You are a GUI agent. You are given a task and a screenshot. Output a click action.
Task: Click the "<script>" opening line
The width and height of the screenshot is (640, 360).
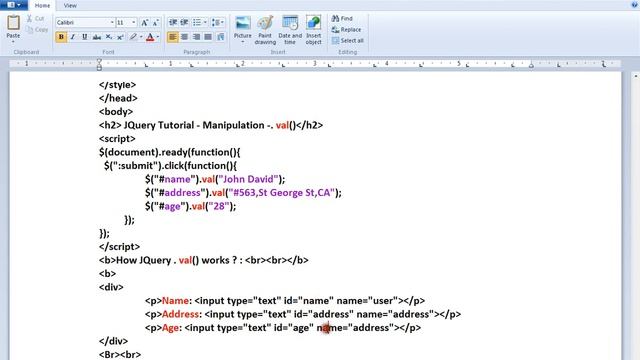point(117,139)
